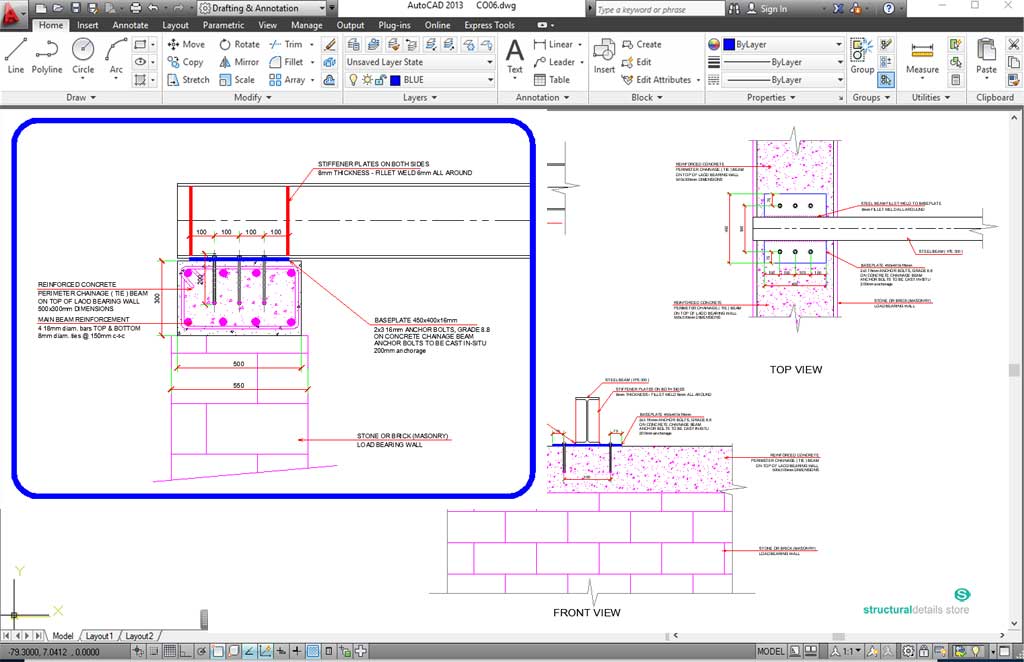Toggle Object Snap in status bar
This screenshot has width=1024, height=662.
[217, 651]
